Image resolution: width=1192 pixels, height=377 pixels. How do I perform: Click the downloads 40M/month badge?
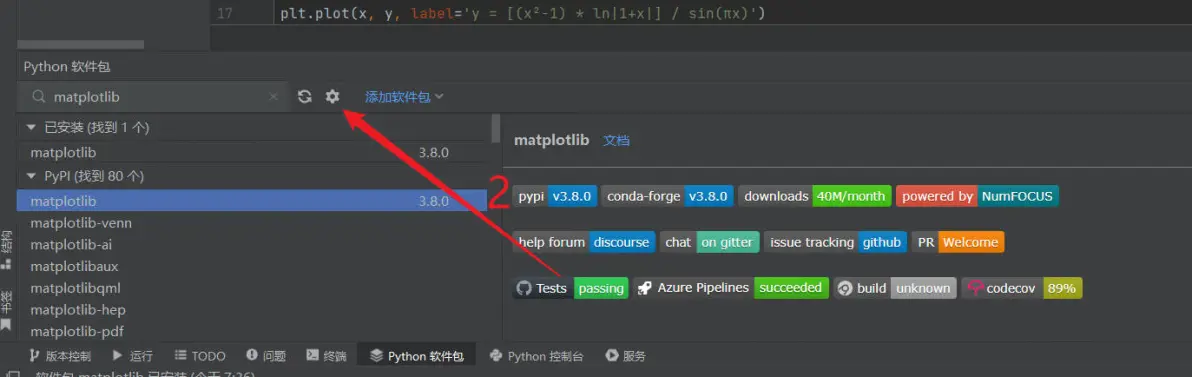pyautogui.click(x=814, y=196)
